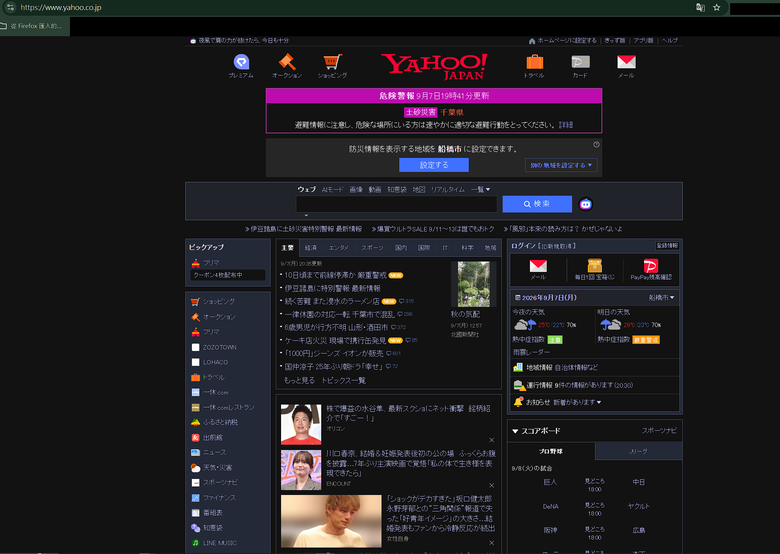The image size is (780, 554).
Task: Switch to the 経済 news tab
Action: click(311, 248)
